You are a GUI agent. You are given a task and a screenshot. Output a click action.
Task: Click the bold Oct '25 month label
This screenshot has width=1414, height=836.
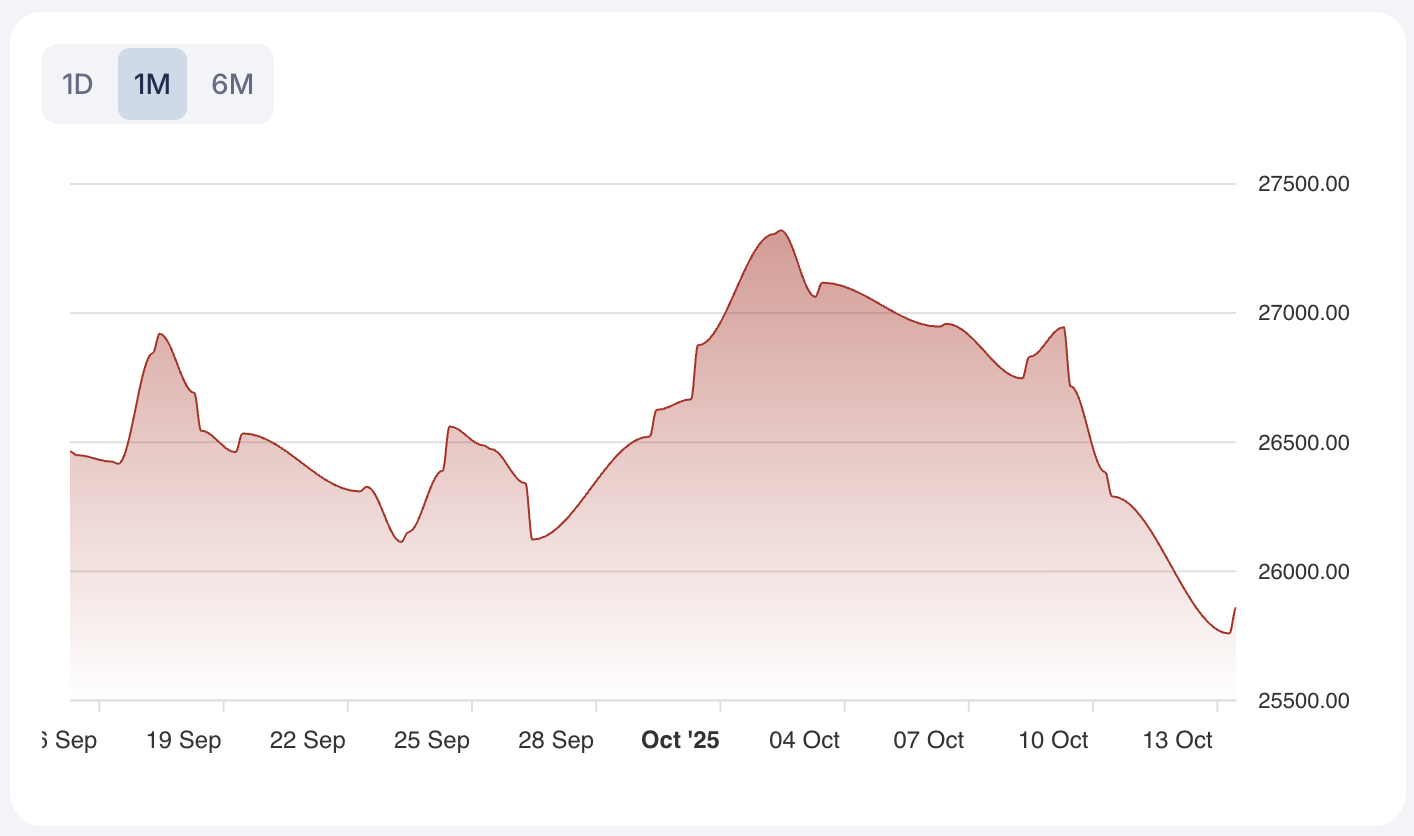point(680,741)
